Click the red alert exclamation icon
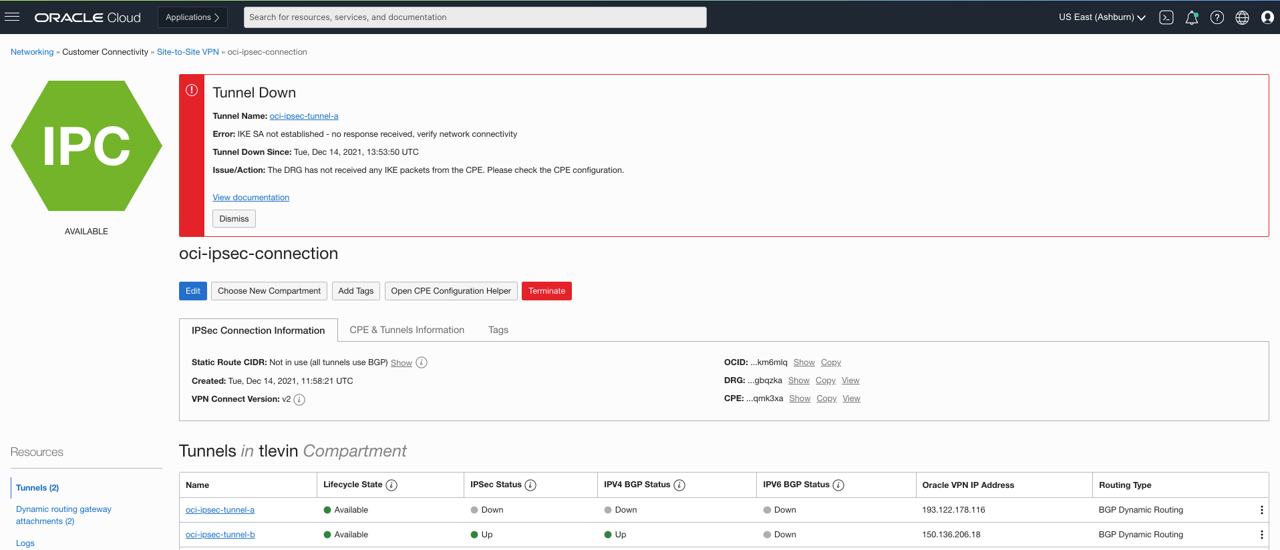This screenshot has width=1280, height=550. pos(192,90)
